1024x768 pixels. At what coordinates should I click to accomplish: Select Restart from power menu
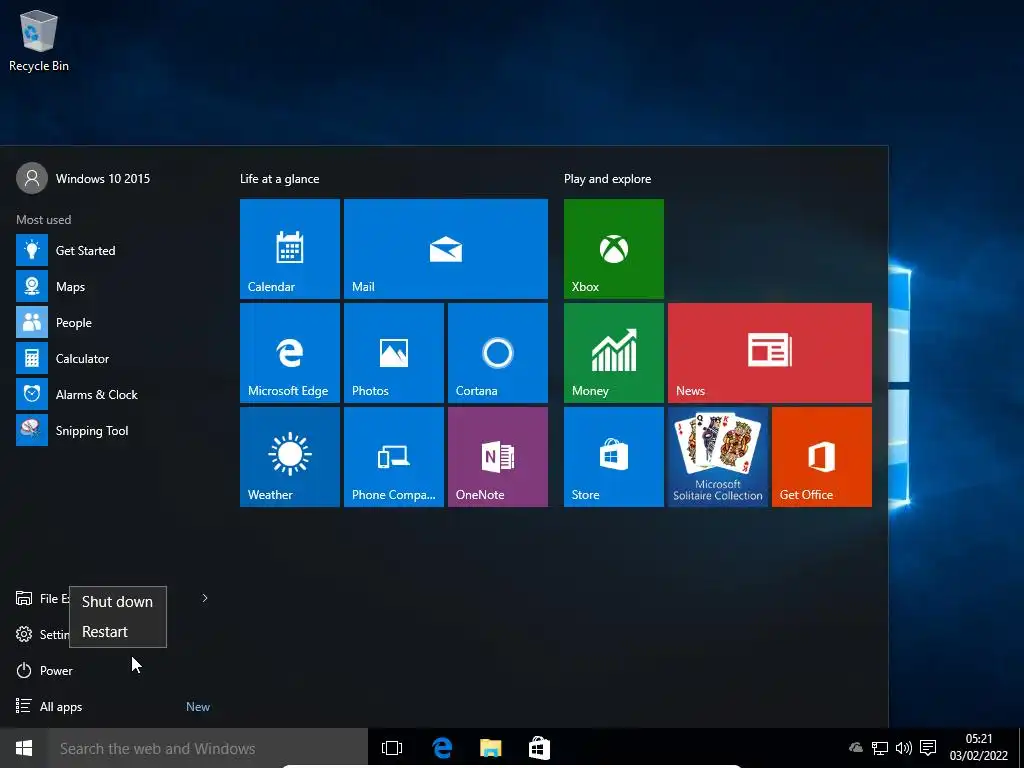[x=118, y=632]
